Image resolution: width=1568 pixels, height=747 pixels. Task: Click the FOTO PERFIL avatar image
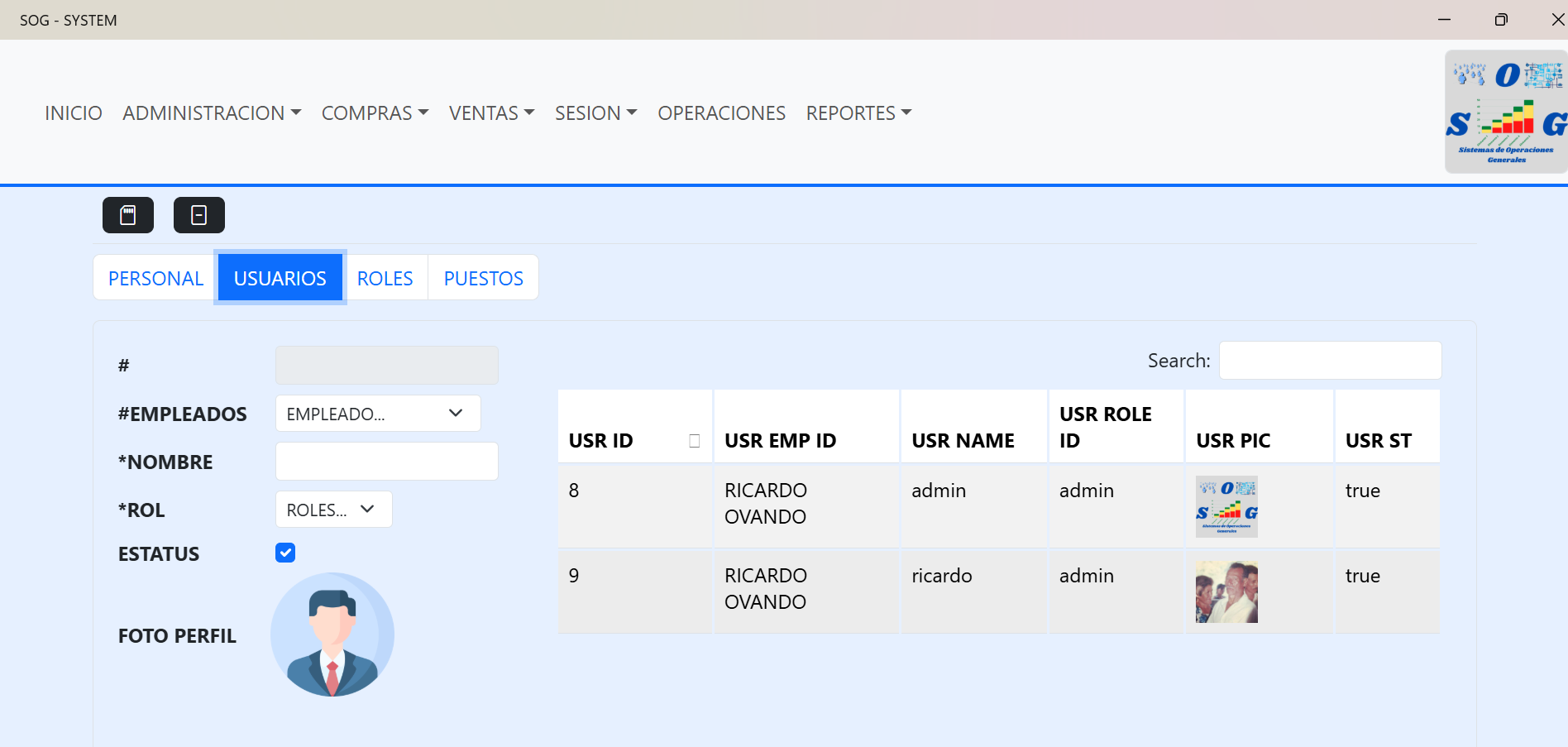pos(332,634)
